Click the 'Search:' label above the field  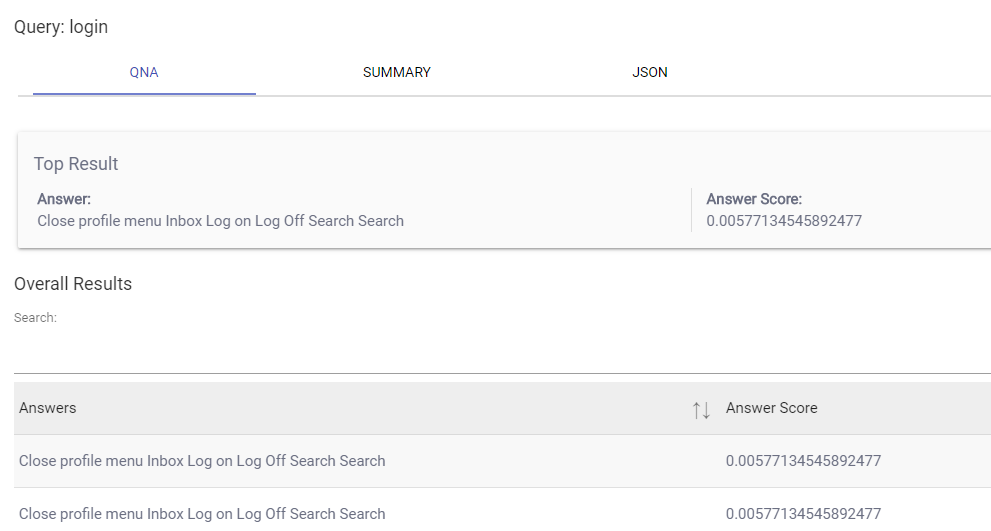[35, 318]
